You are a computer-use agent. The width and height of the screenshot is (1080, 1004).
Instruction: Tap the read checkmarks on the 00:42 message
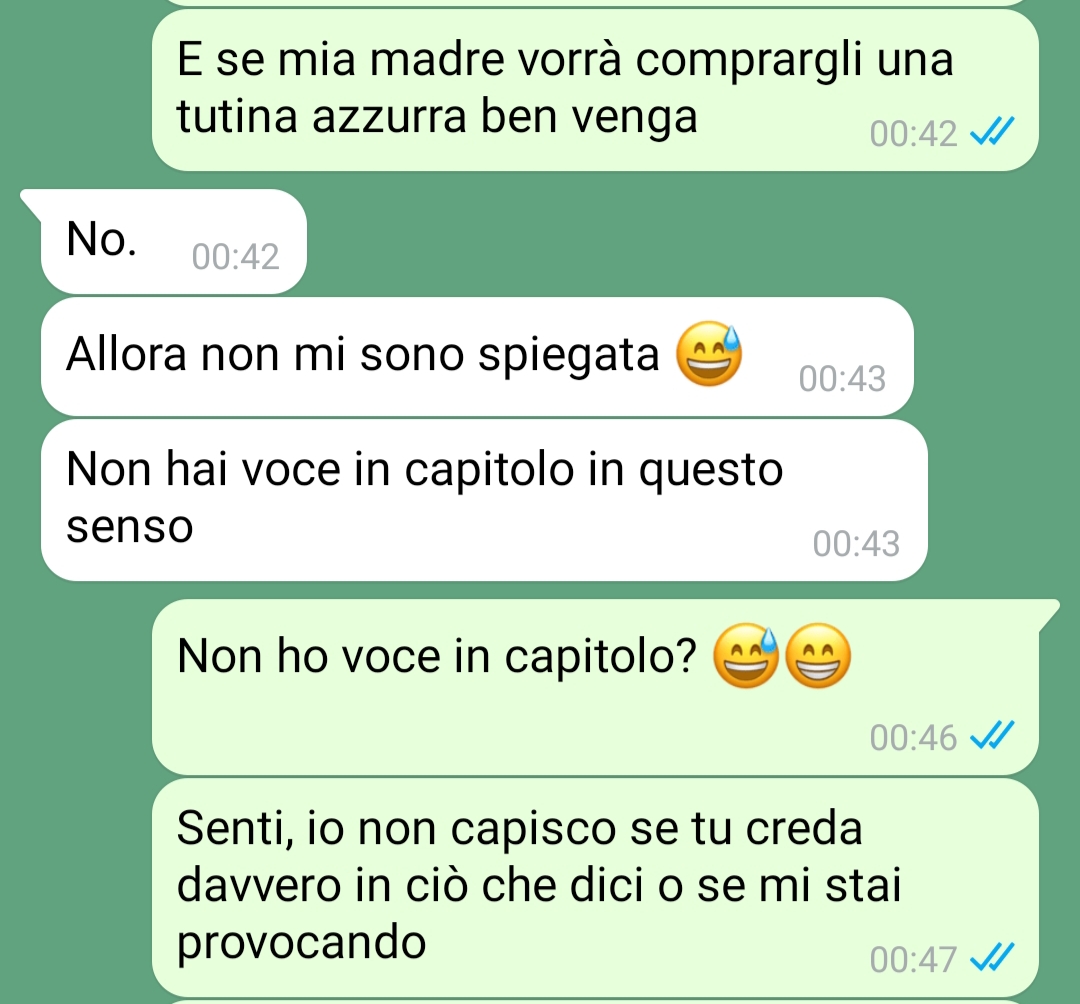pyautogui.click(x=992, y=132)
